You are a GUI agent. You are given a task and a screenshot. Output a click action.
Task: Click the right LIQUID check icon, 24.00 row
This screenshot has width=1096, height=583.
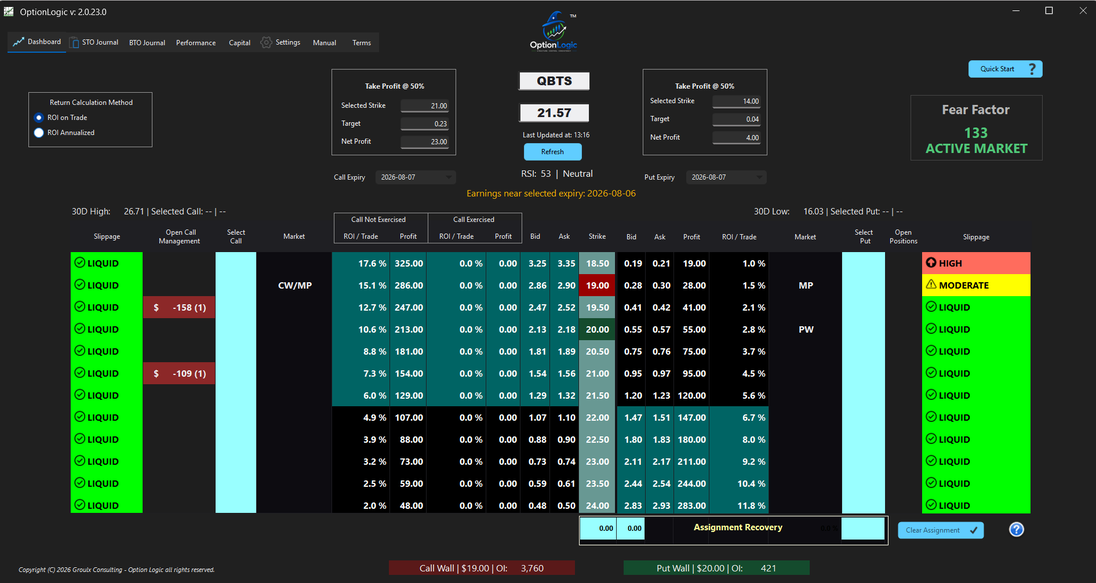tap(931, 505)
